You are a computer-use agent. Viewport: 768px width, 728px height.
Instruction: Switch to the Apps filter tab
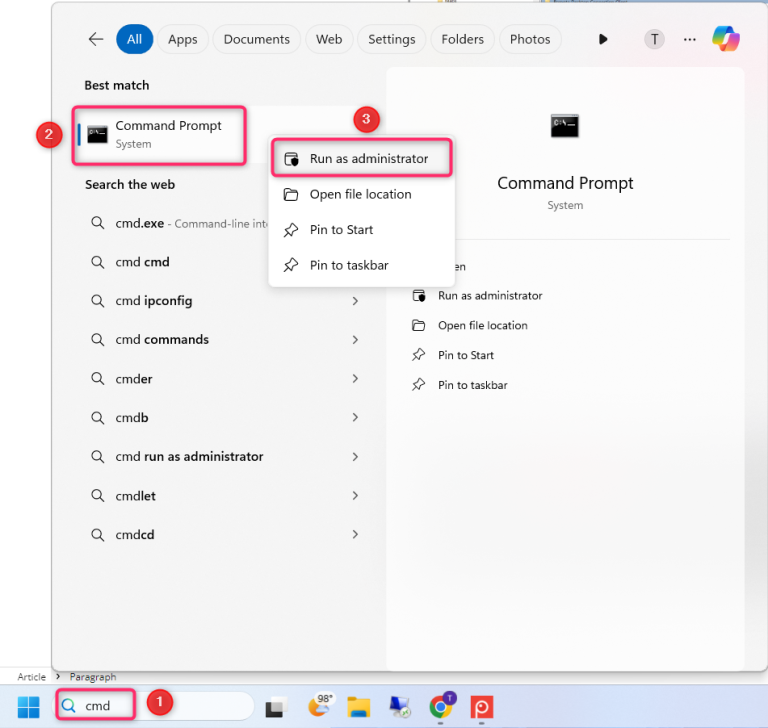click(182, 39)
